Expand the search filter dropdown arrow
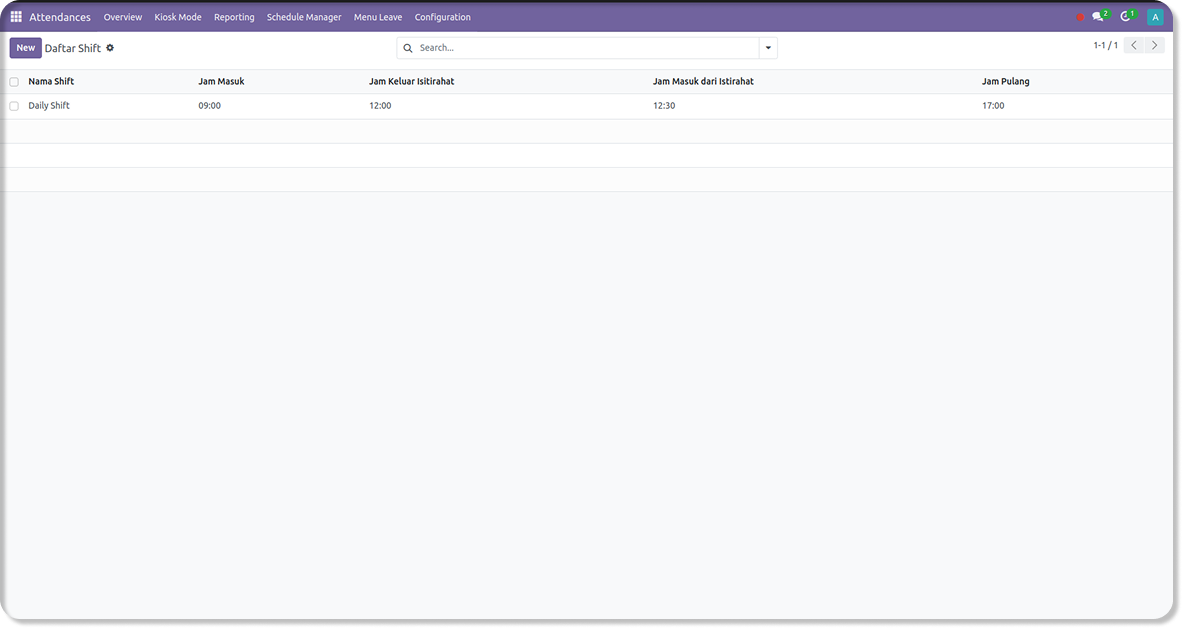Screen dimensions: 1183x628 click(768, 48)
